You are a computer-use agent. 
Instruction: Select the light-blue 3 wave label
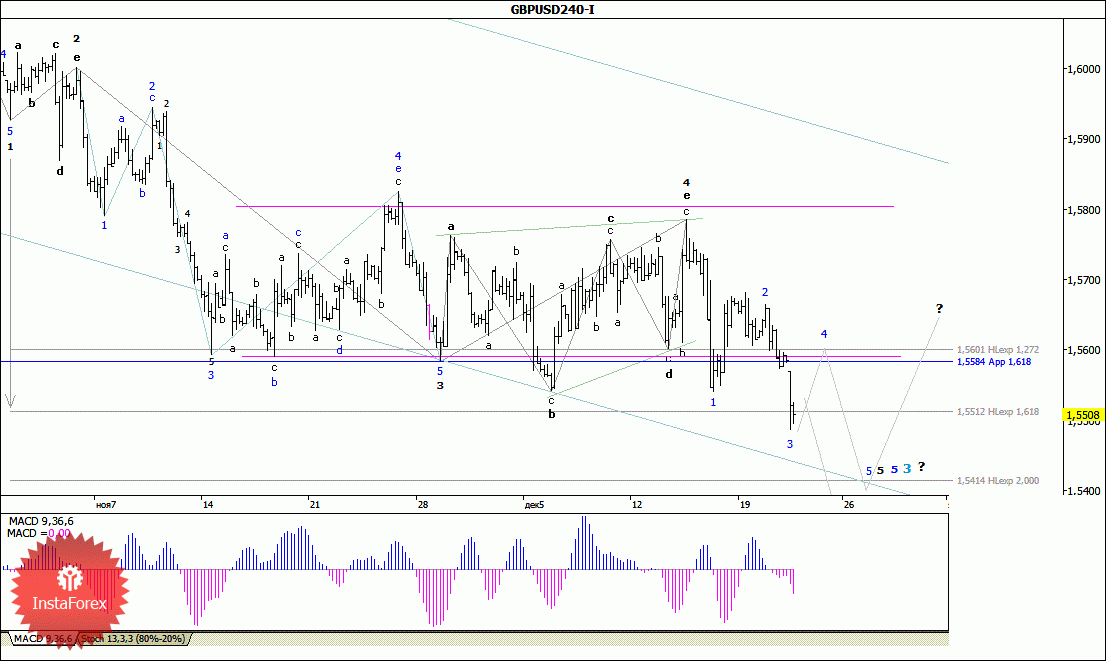[x=906, y=468]
